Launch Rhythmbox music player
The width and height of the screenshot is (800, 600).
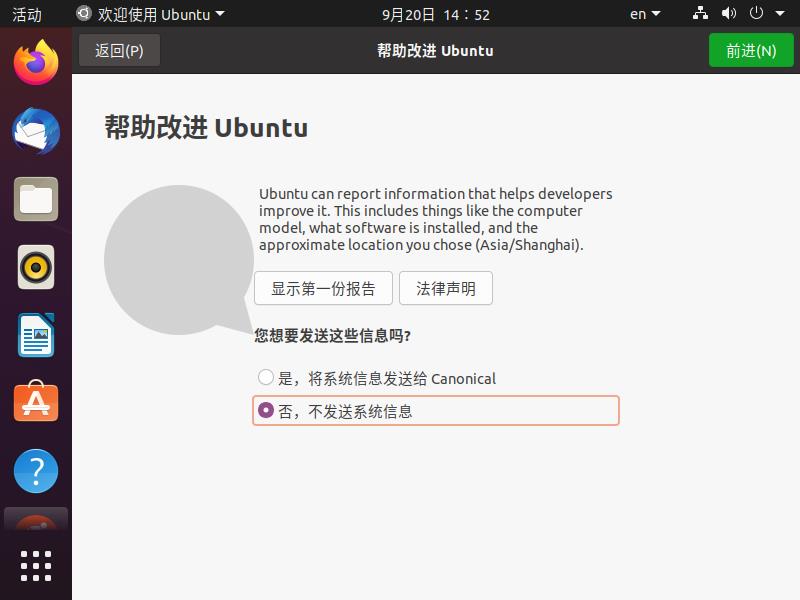[x=36, y=267]
